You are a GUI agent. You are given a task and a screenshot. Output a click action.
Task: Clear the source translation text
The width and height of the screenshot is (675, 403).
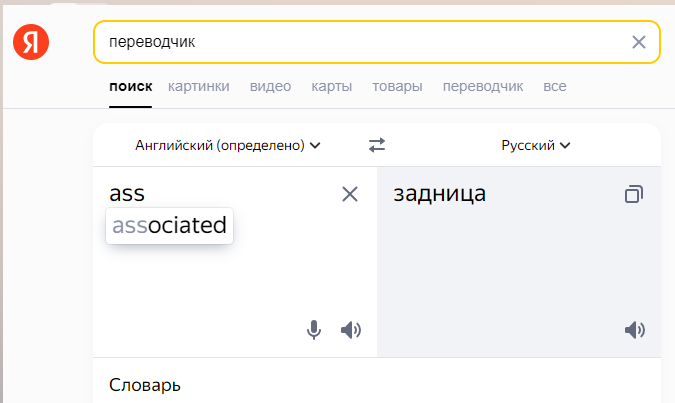350,194
